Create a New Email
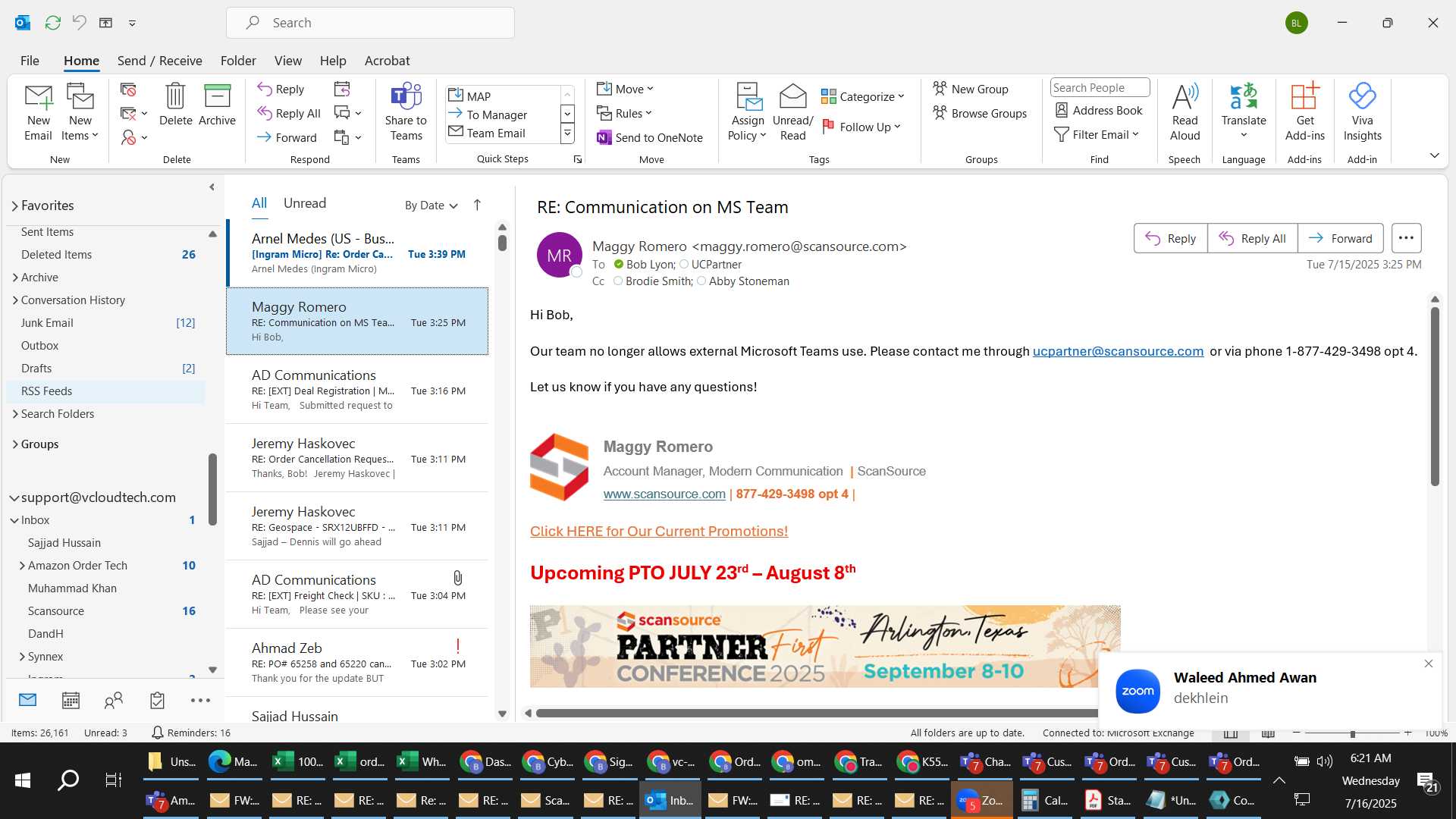This screenshot has width=1456, height=819. tap(38, 112)
